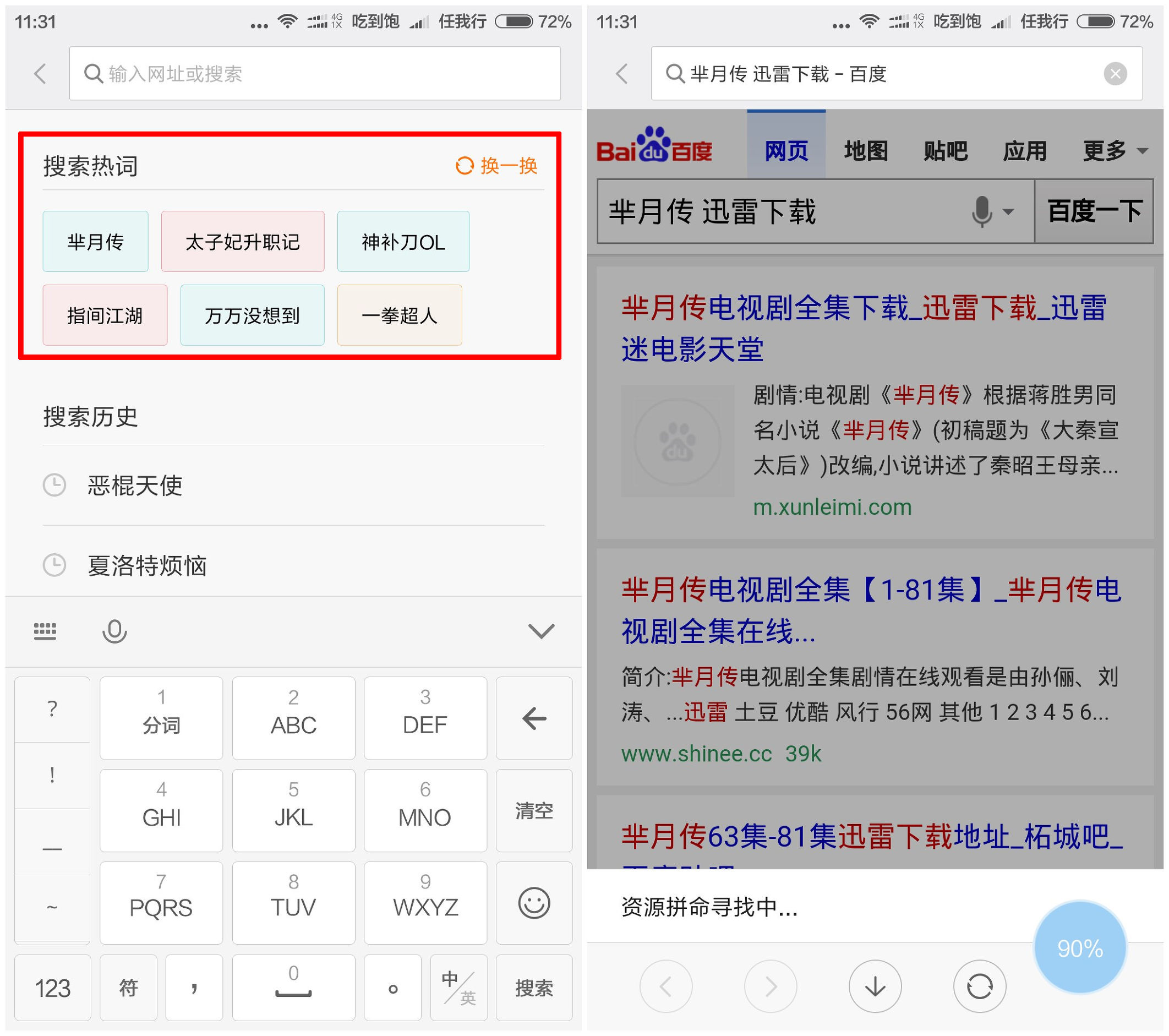Select hot word 芈月传
1169x1036 pixels.
pos(96,242)
